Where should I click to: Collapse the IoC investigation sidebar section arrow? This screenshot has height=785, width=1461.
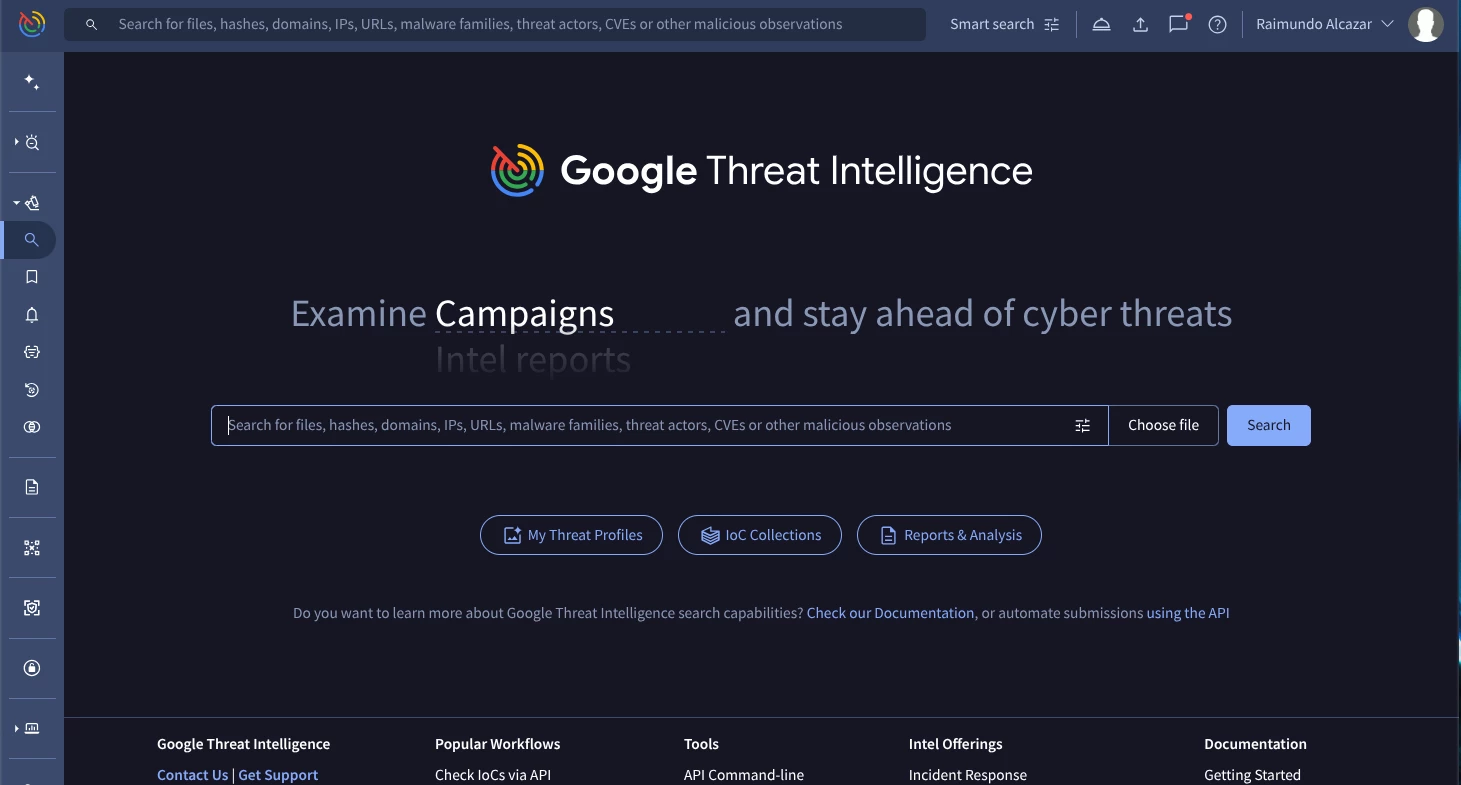[x=16, y=203]
